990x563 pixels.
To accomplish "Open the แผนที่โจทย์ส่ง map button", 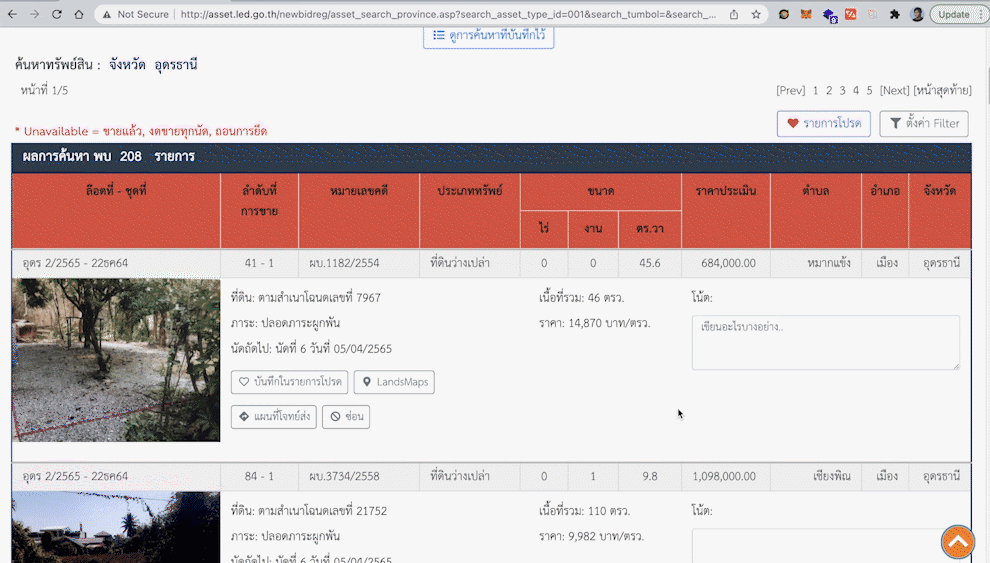I will coord(273,417).
